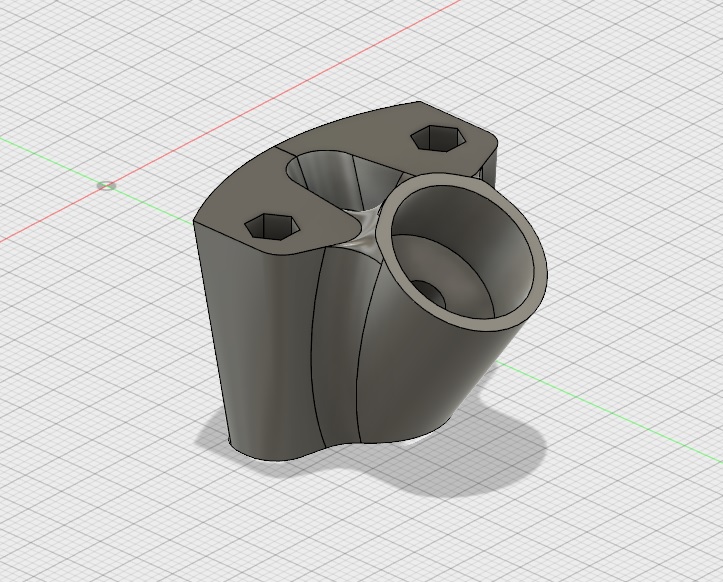Viewport: 723px width, 582px height.
Task: Pick the left hexagonal hole on model top
Action: point(273,226)
